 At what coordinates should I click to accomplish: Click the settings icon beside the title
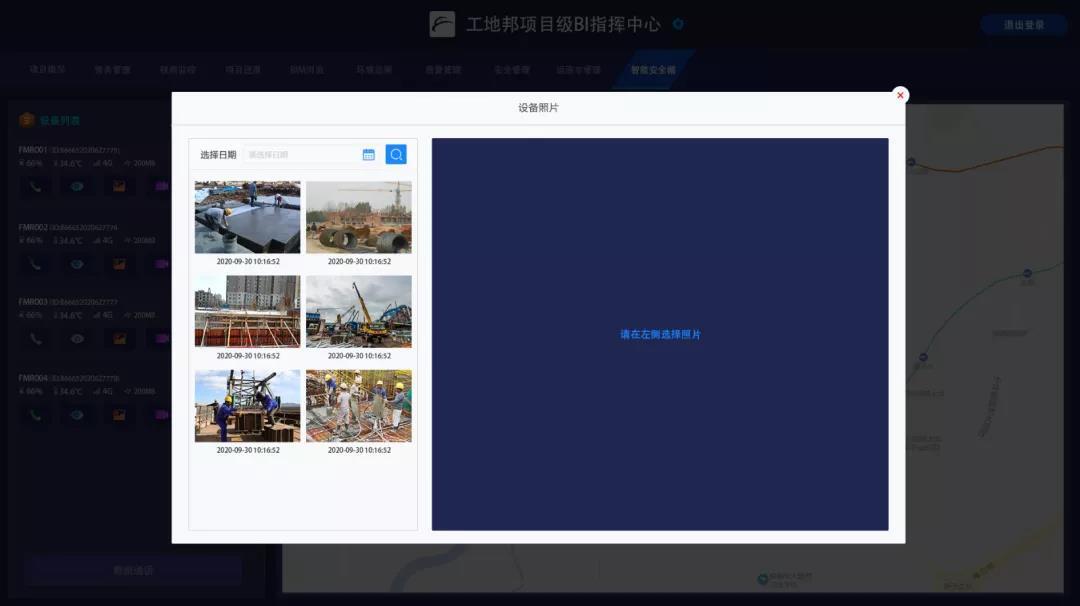678,24
